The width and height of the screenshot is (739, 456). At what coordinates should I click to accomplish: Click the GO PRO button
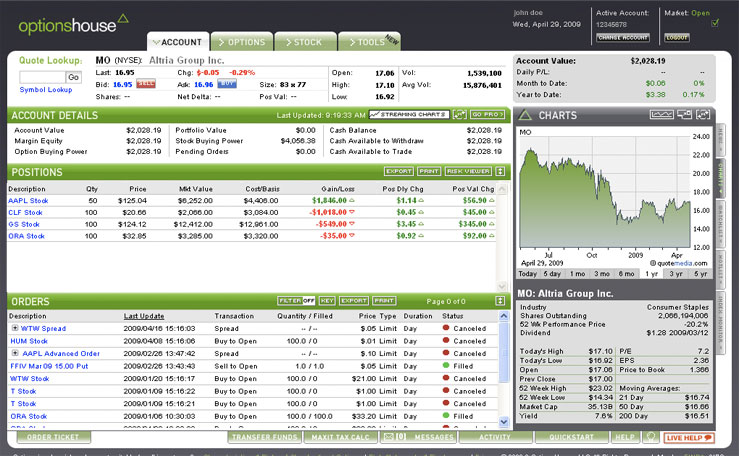tap(488, 114)
